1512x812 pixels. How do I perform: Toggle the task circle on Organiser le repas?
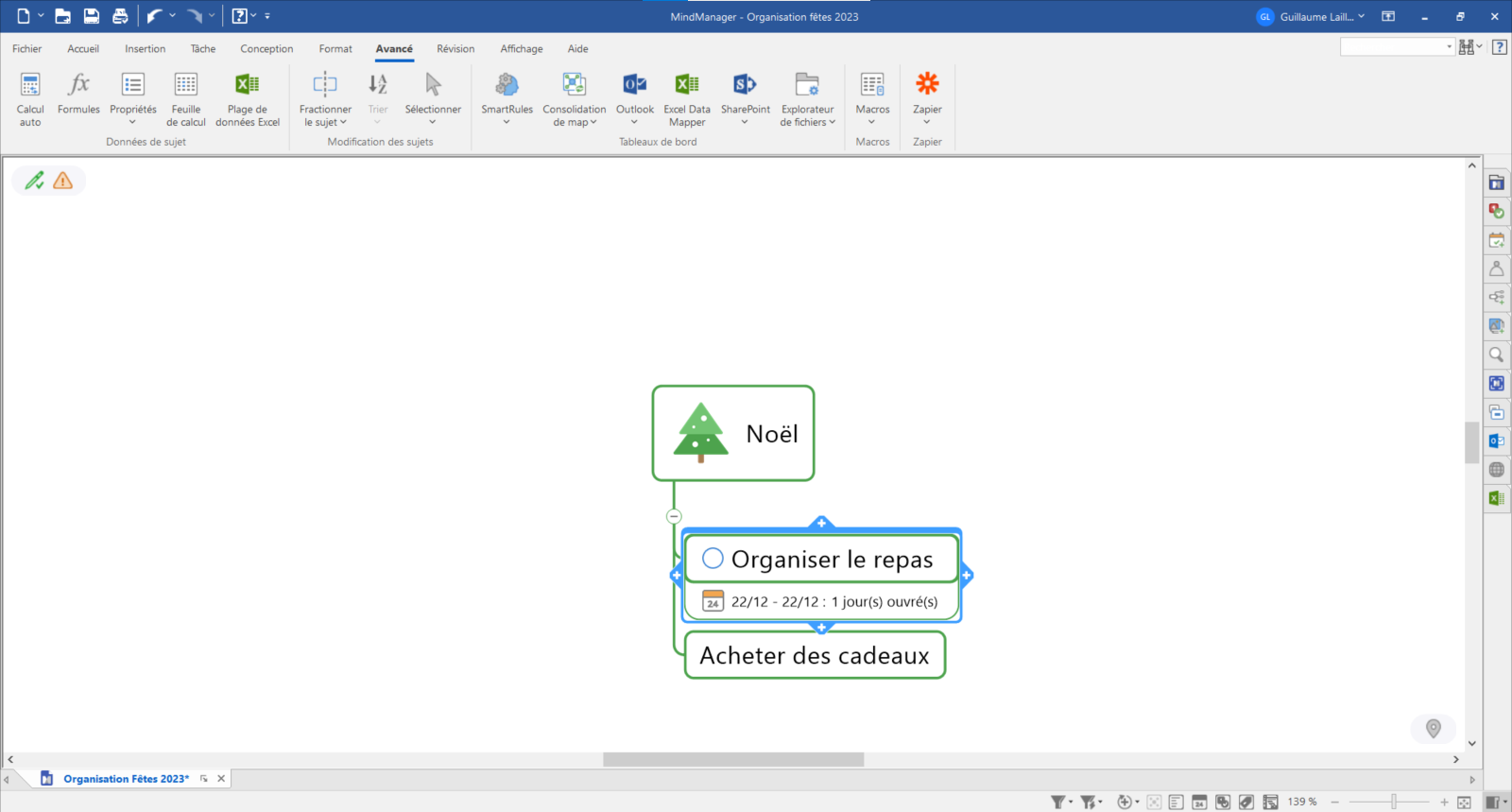pyautogui.click(x=713, y=559)
